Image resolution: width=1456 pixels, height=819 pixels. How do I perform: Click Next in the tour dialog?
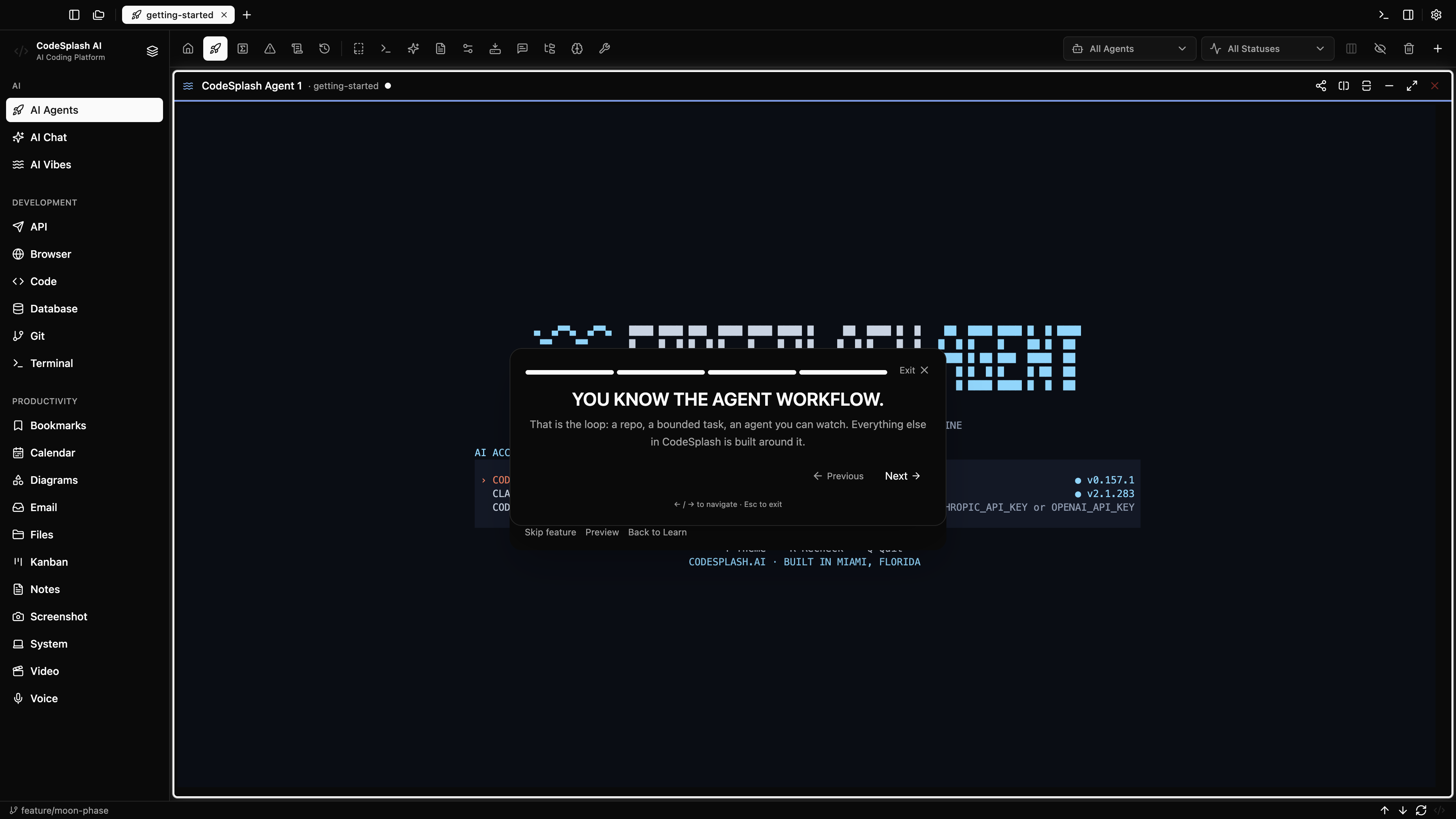click(x=903, y=476)
